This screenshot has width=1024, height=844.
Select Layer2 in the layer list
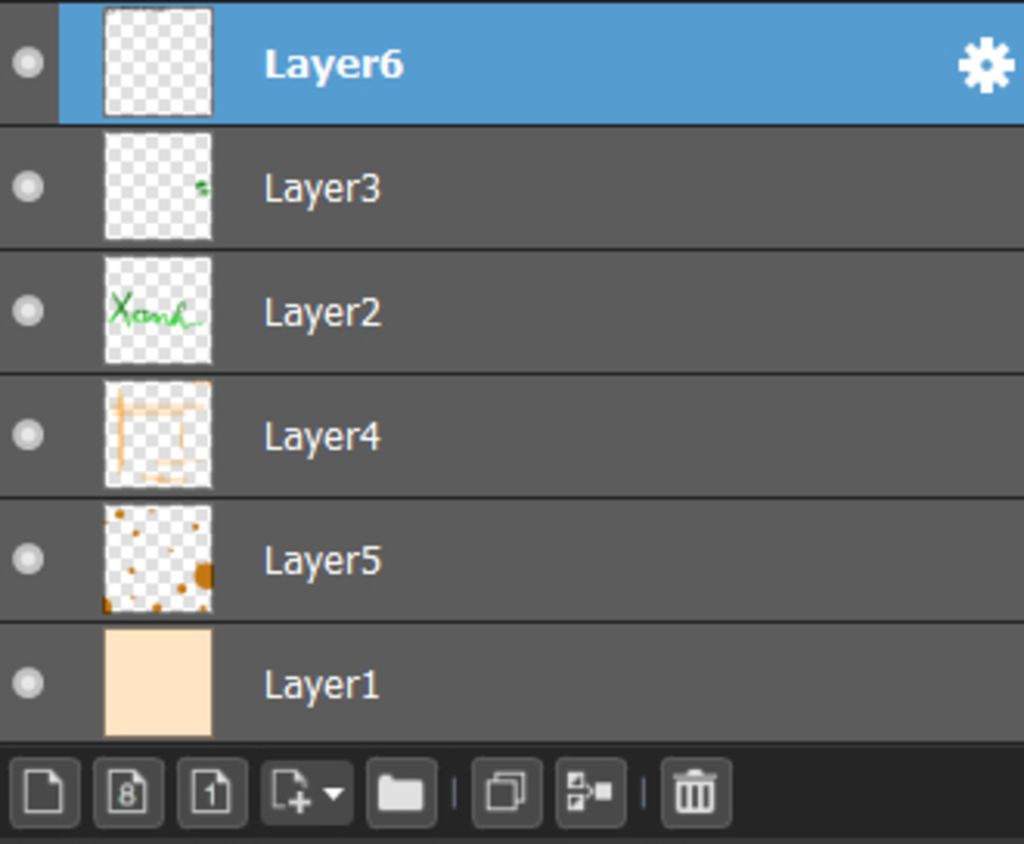pos(512,312)
